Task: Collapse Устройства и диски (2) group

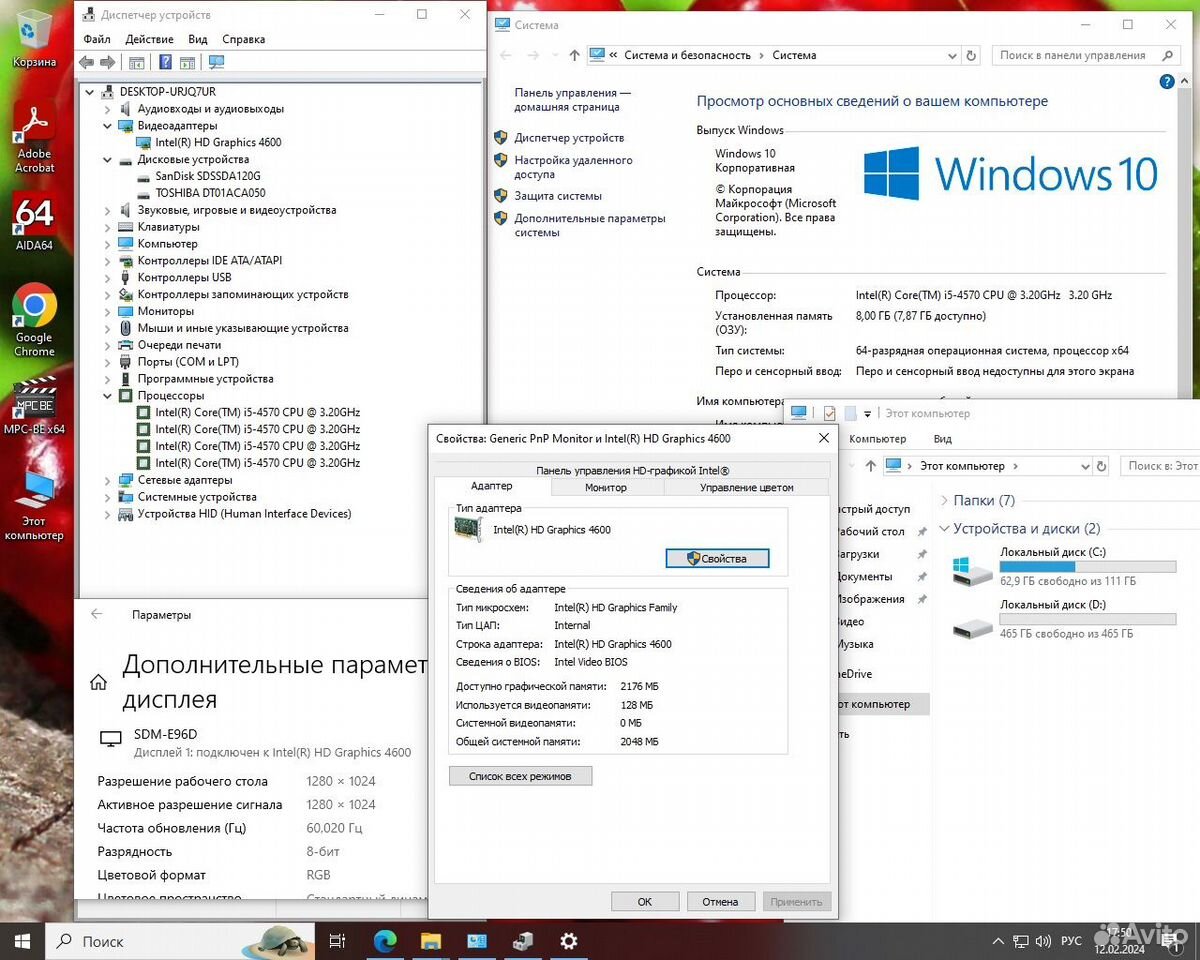Action: [944, 529]
